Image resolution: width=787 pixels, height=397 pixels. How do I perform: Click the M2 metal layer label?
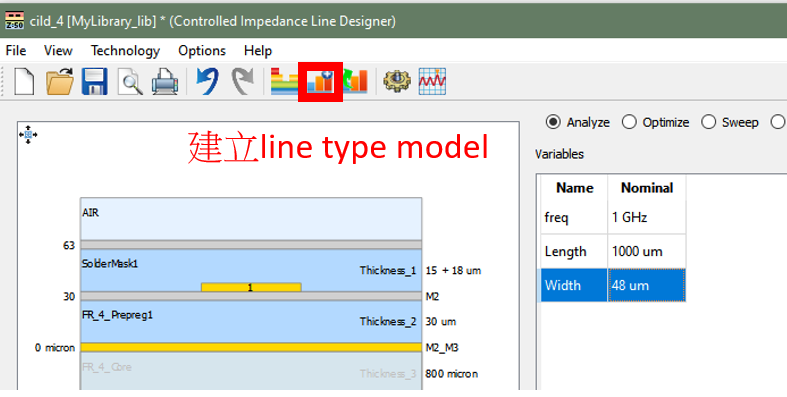coord(432,296)
